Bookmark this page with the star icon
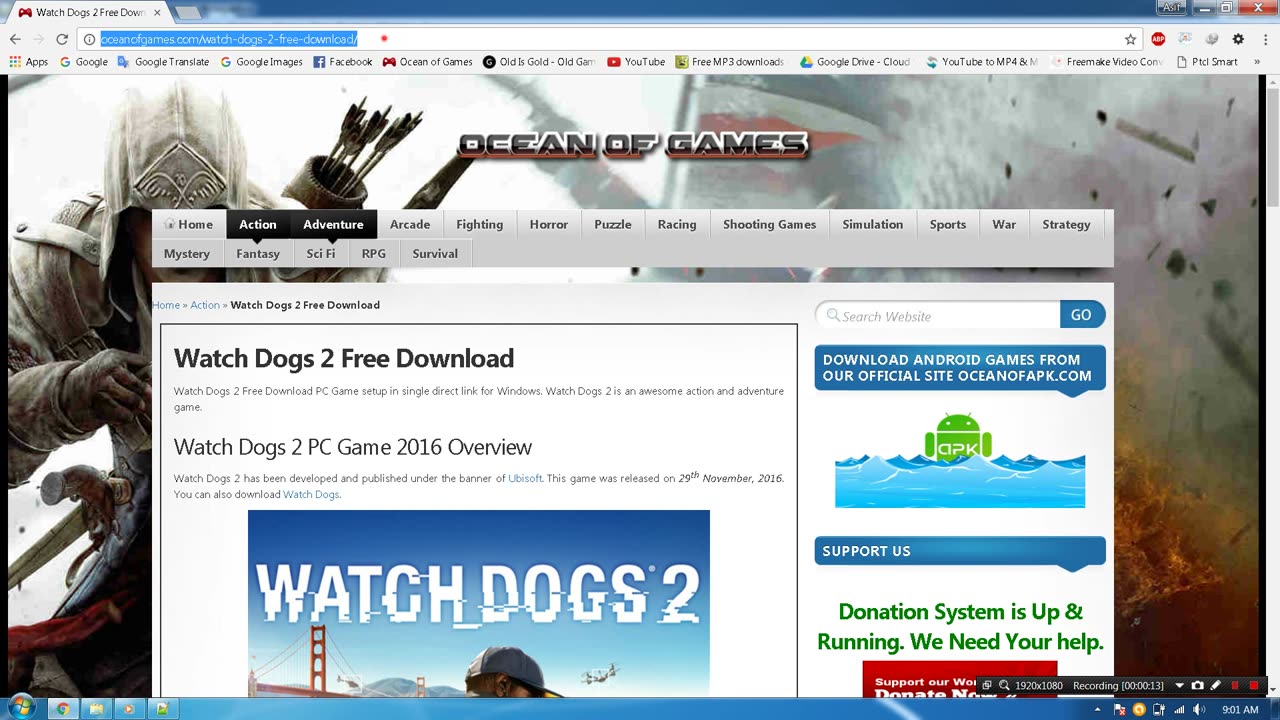 point(1130,39)
